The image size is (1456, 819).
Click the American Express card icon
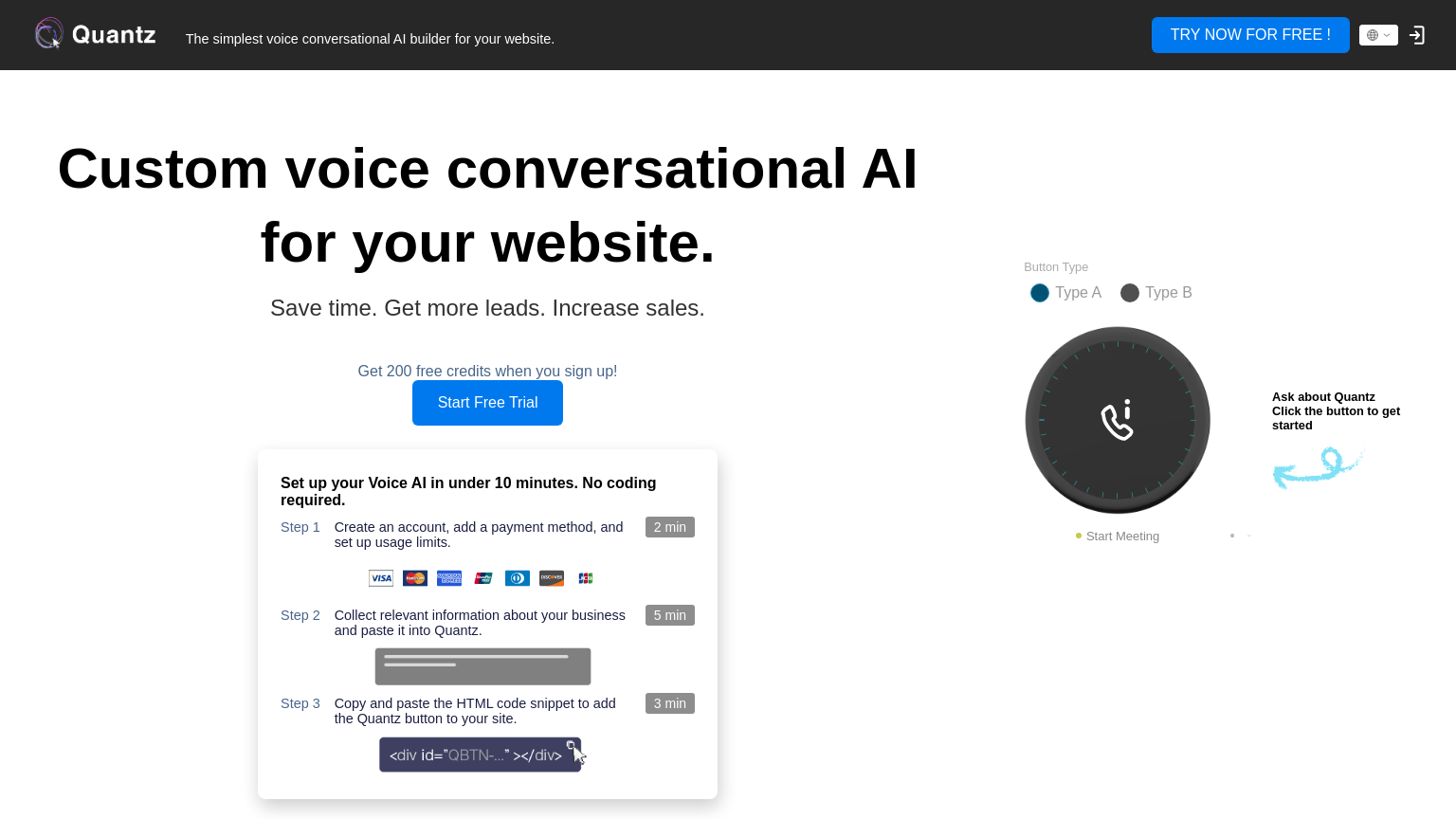tap(449, 578)
